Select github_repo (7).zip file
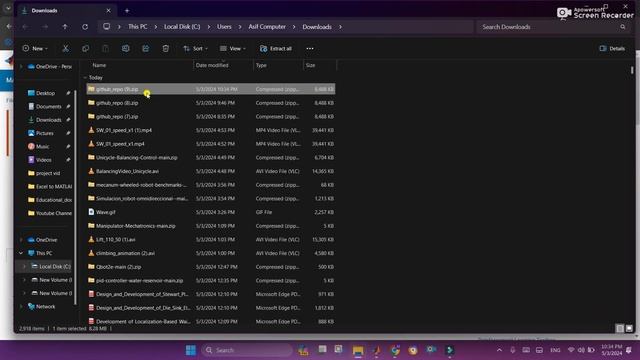The height and width of the screenshot is (360, 640). click(211, 117)
